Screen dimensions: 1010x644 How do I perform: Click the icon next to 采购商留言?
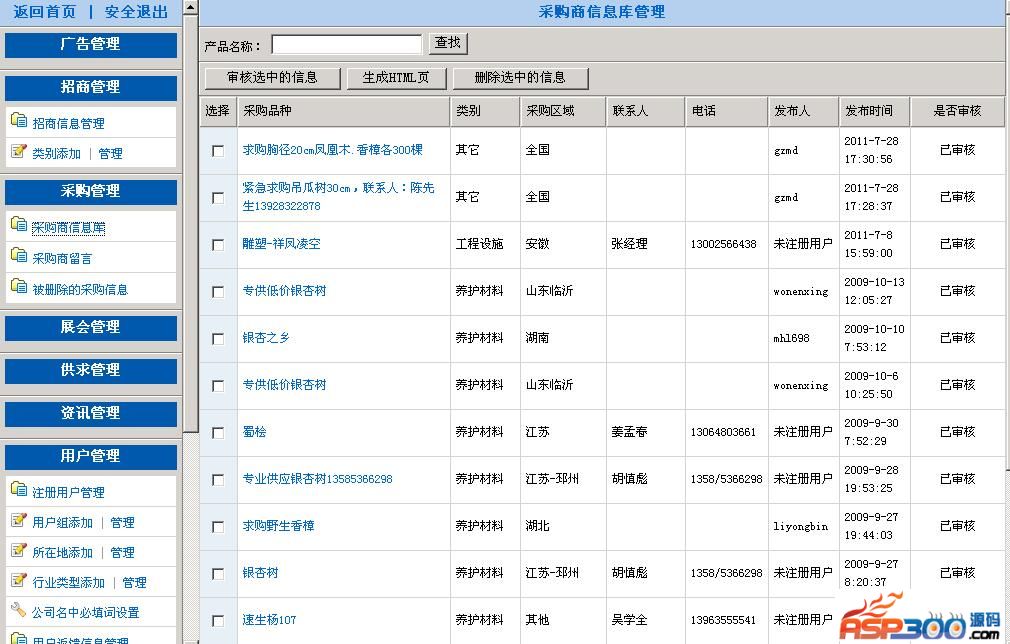tap(18, 256)
